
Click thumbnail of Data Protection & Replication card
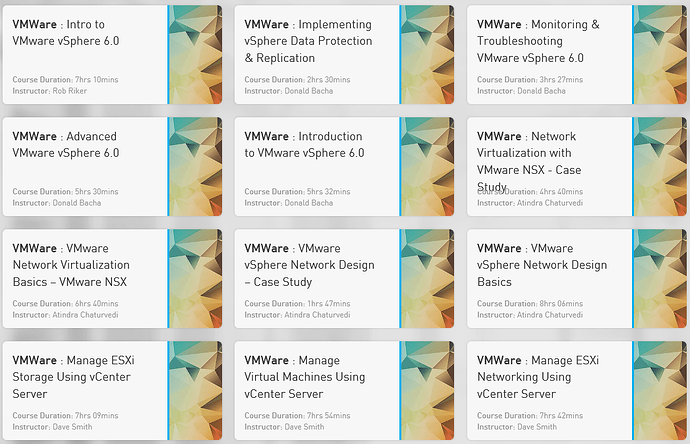point(427,55)
